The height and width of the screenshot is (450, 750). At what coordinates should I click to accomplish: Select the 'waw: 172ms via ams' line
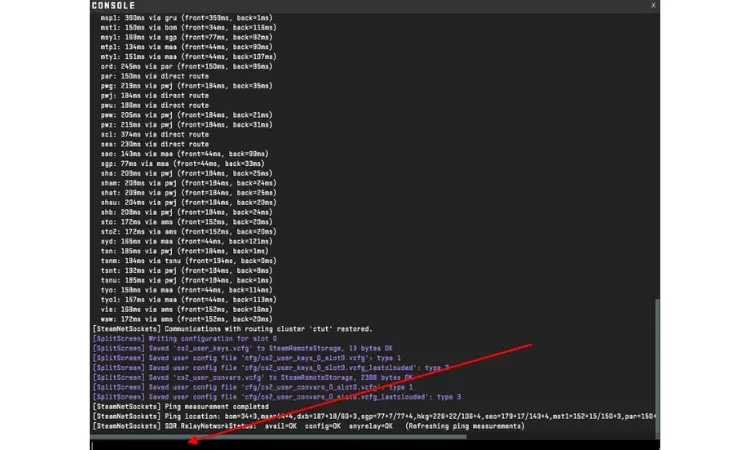click(x=187, y=319)
